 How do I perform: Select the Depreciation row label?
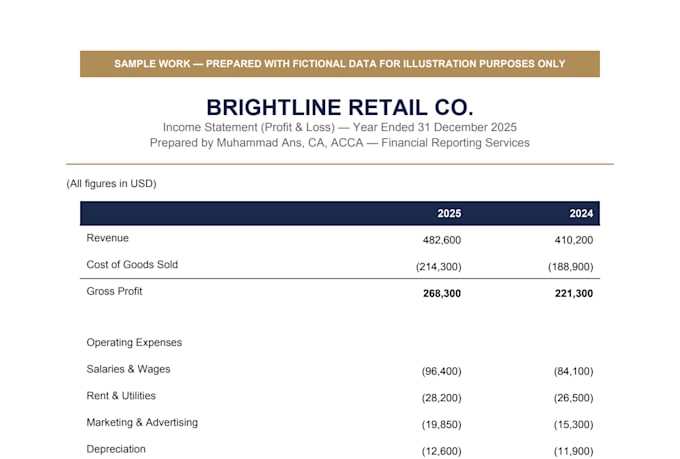point(116,449)
